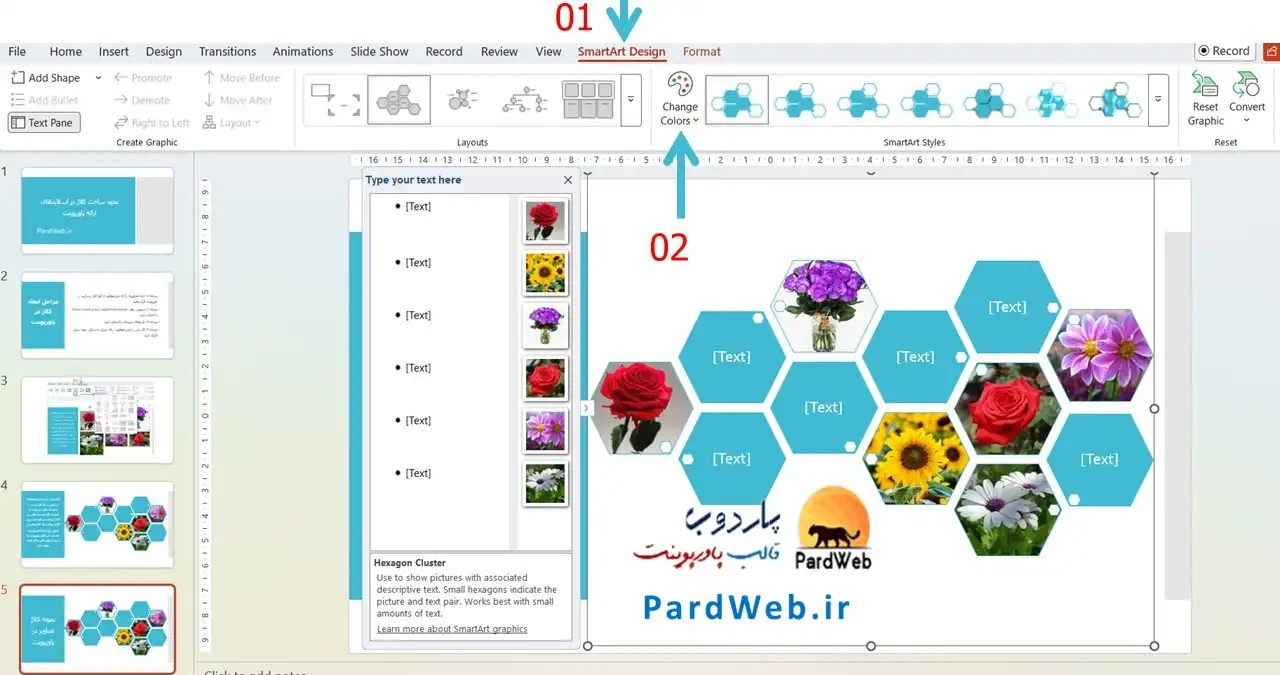Click the sunflower hexagon on the slide
The image size is (1280, 675).
point(916,458)
